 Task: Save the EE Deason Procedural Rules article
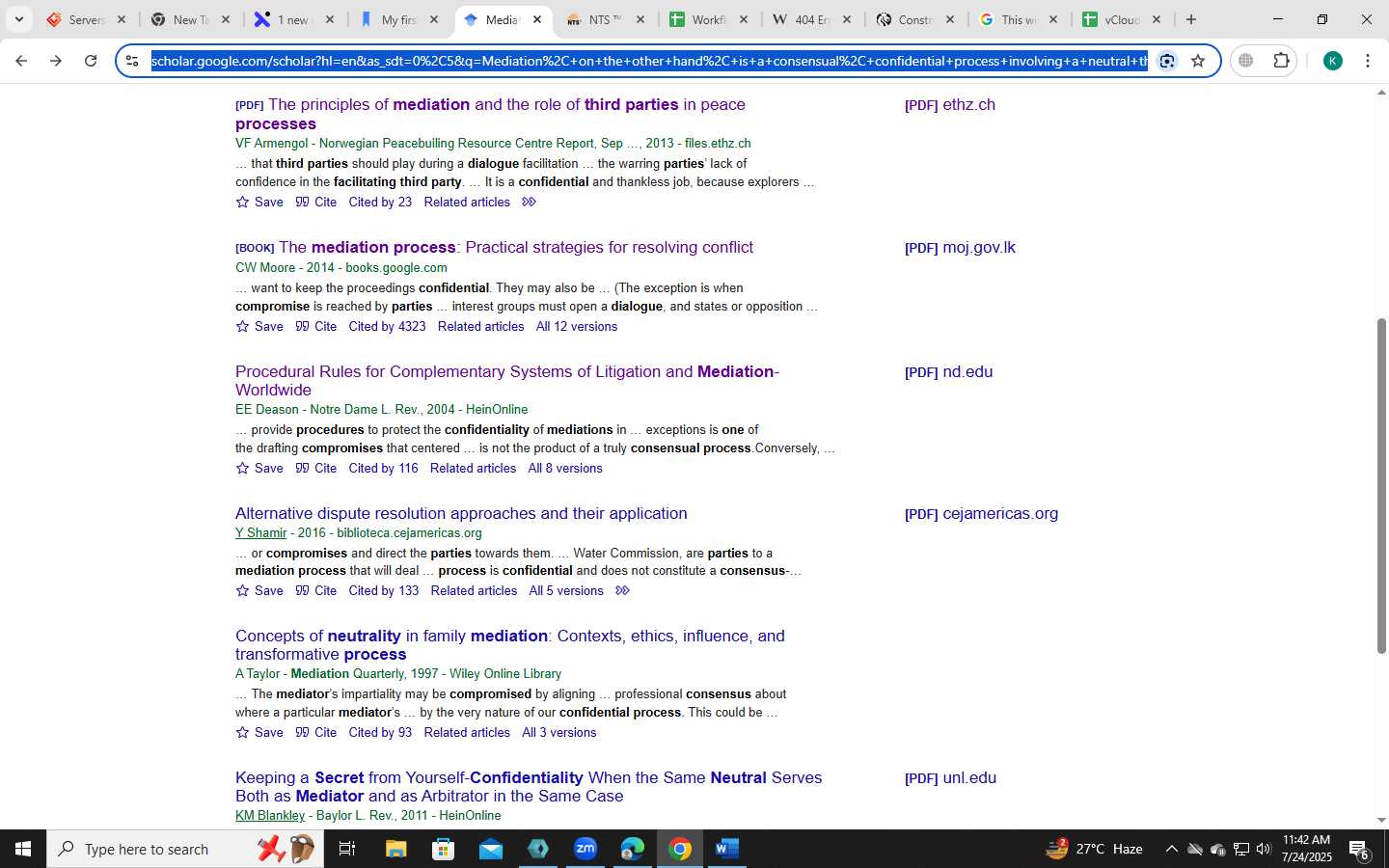259,468
